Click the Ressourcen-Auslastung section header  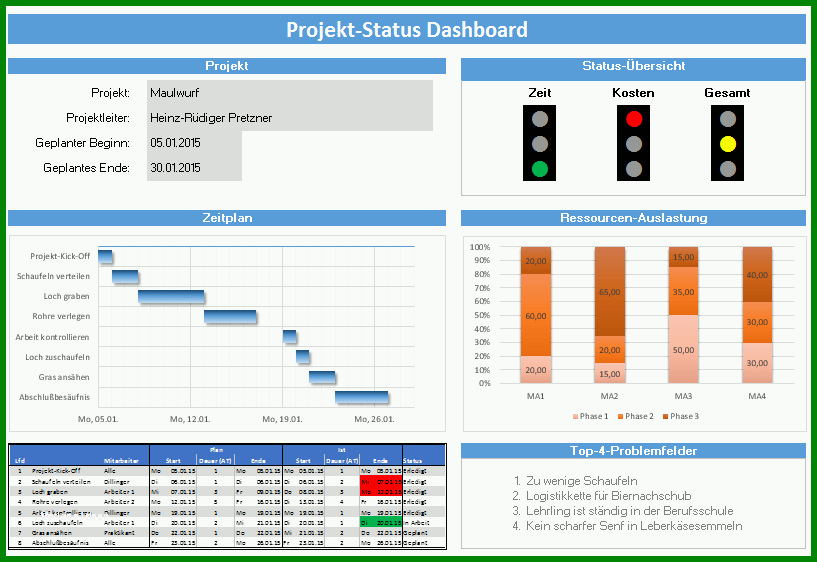click(634, 218)
